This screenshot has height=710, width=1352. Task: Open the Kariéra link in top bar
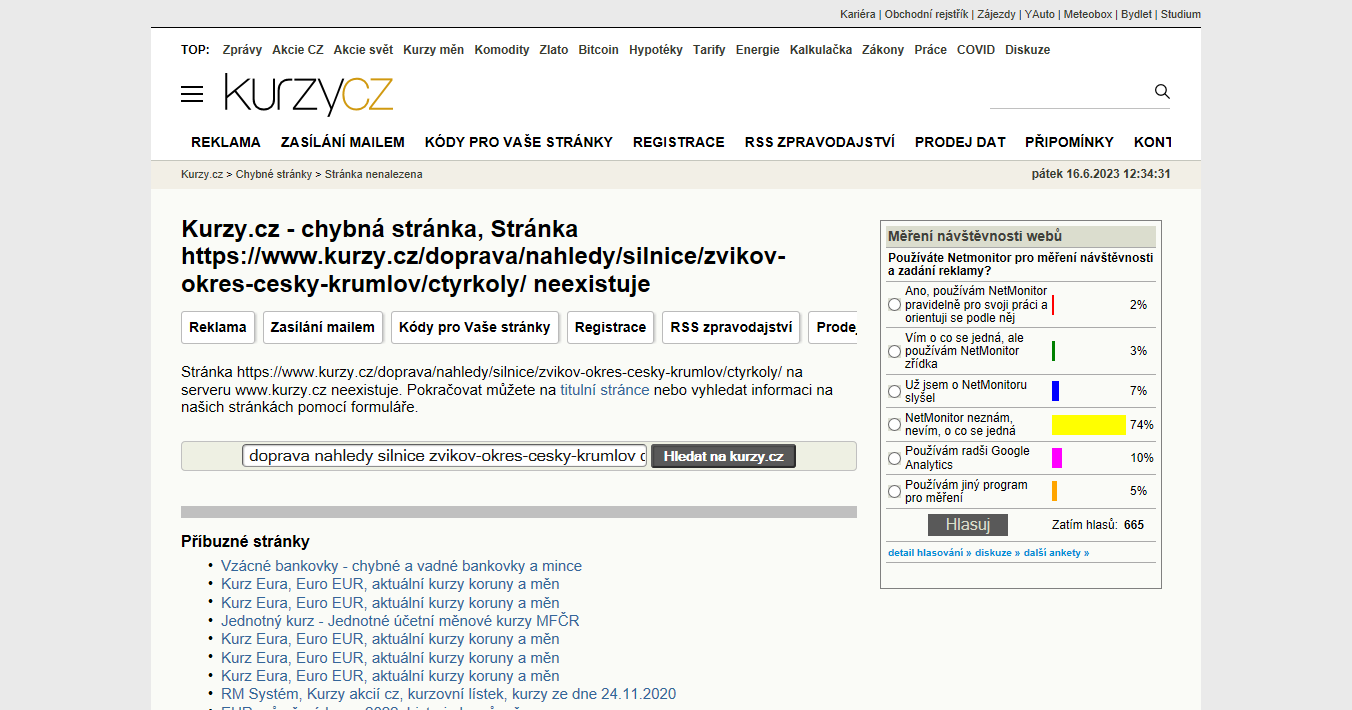coord(858,14)
